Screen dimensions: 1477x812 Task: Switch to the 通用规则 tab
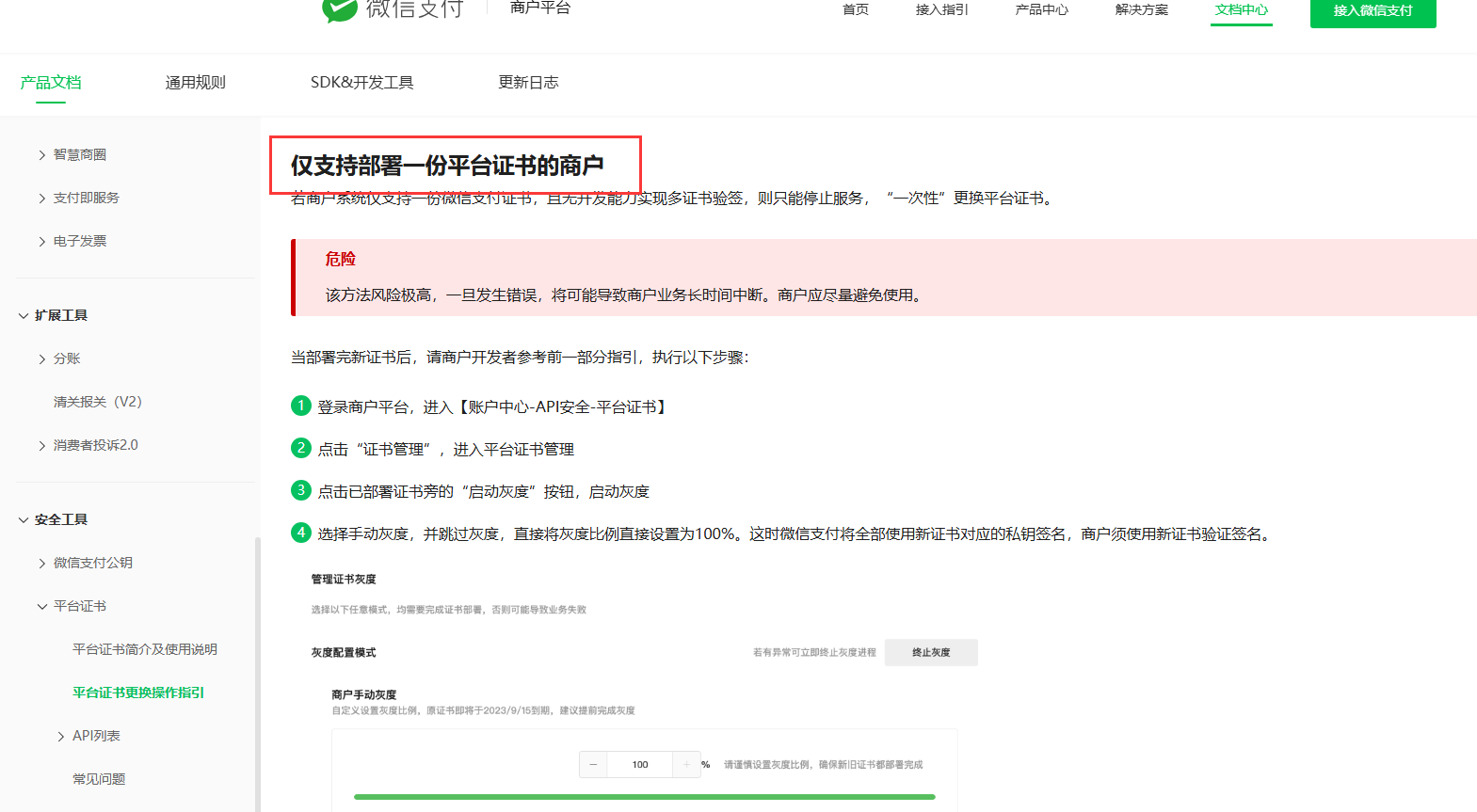[x=196, y=83]
